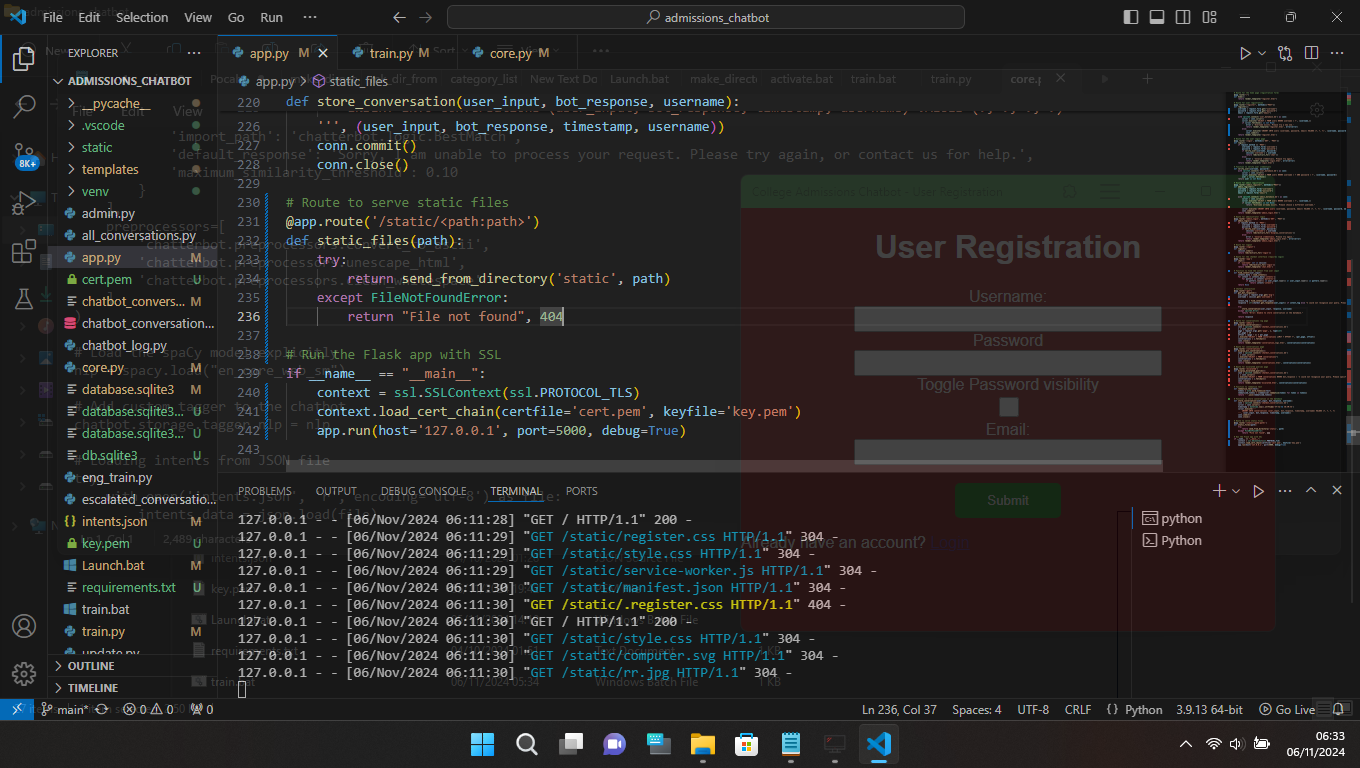1360x768 pixels.
Task: Open changes with the compare icon in the editor toolbar
Action: 1285,53
